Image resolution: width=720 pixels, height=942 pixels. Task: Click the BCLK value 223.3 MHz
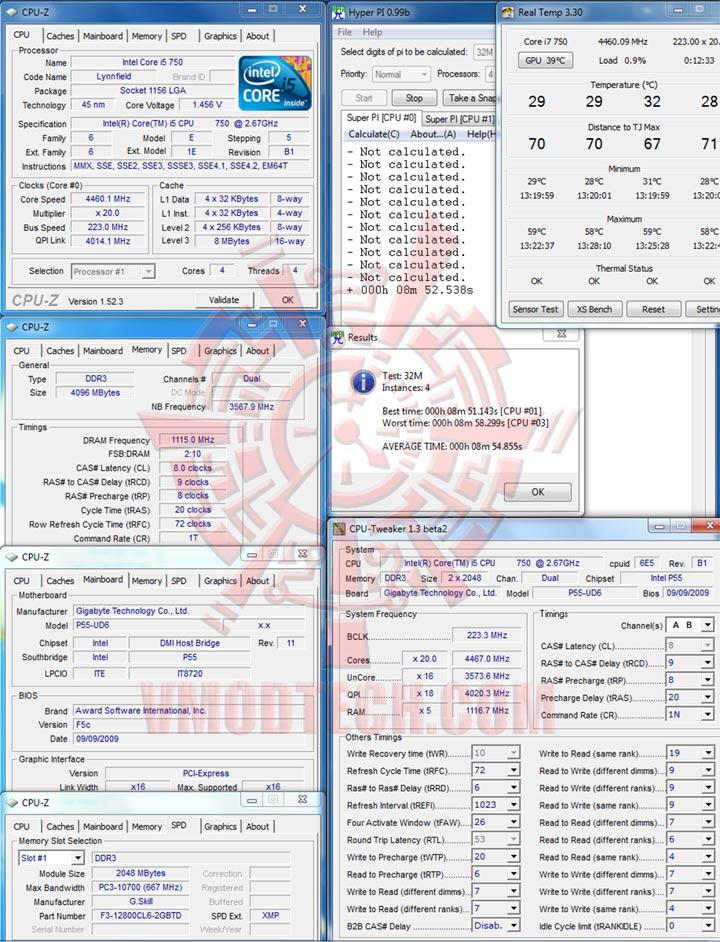487,636
